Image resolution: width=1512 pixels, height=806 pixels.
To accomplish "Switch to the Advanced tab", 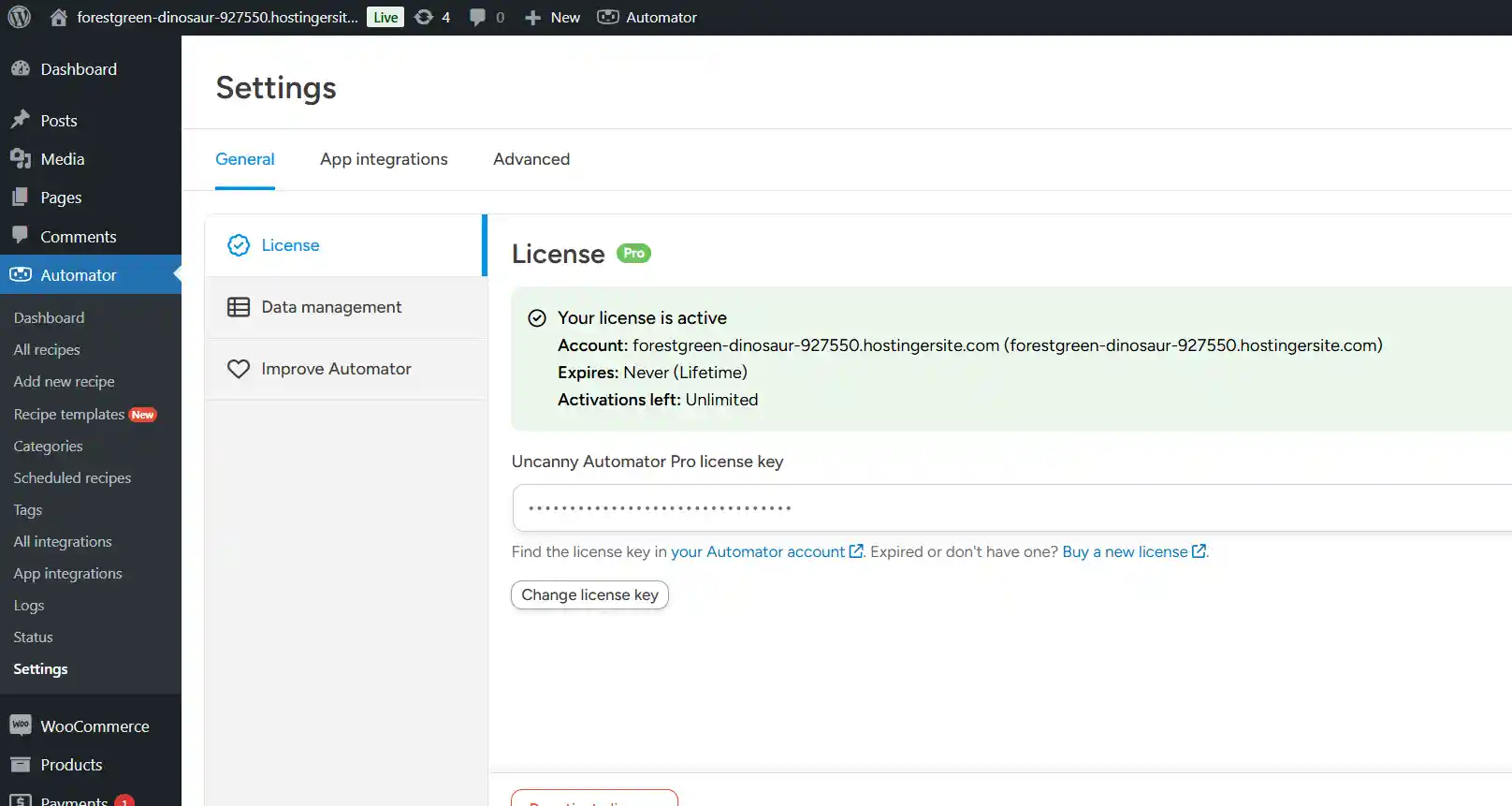I will (531, 159).
